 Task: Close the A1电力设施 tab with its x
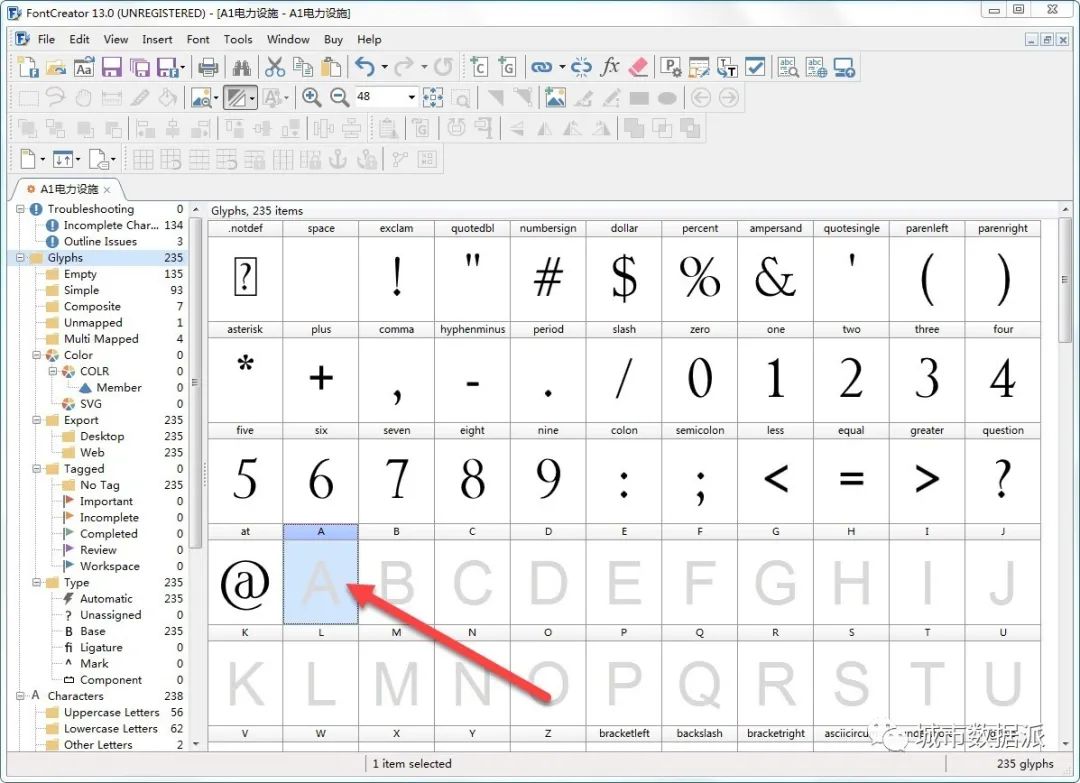107,189
